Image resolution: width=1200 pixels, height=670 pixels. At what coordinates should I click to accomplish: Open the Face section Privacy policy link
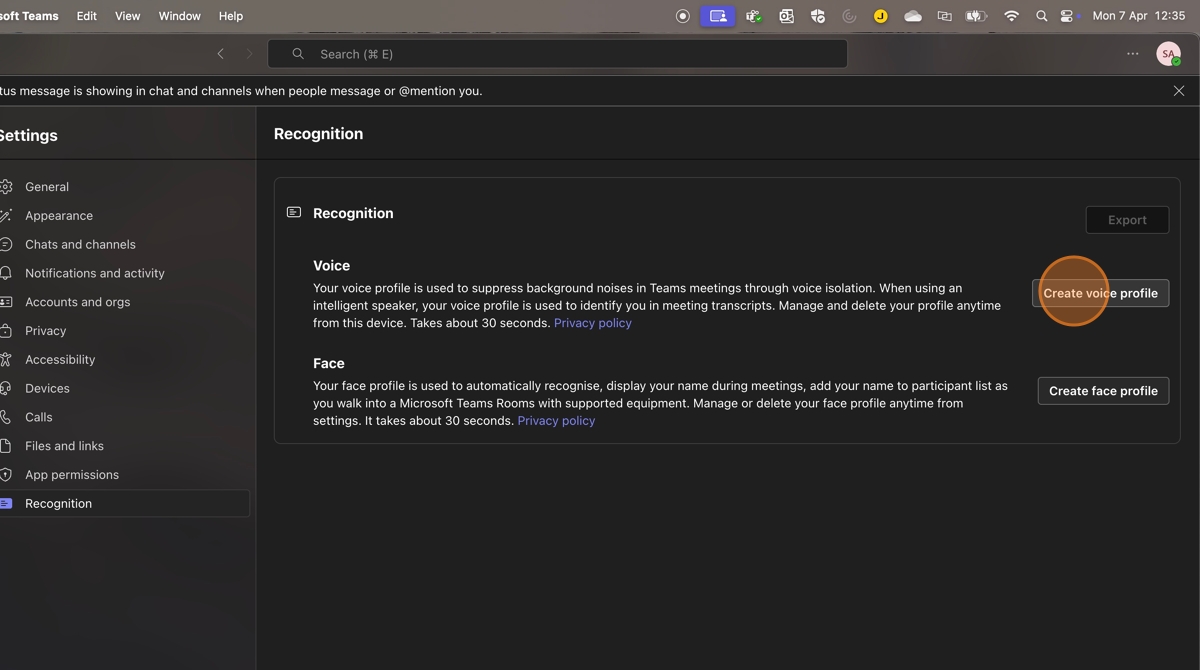pyautogui.click(x=556, y=421)
